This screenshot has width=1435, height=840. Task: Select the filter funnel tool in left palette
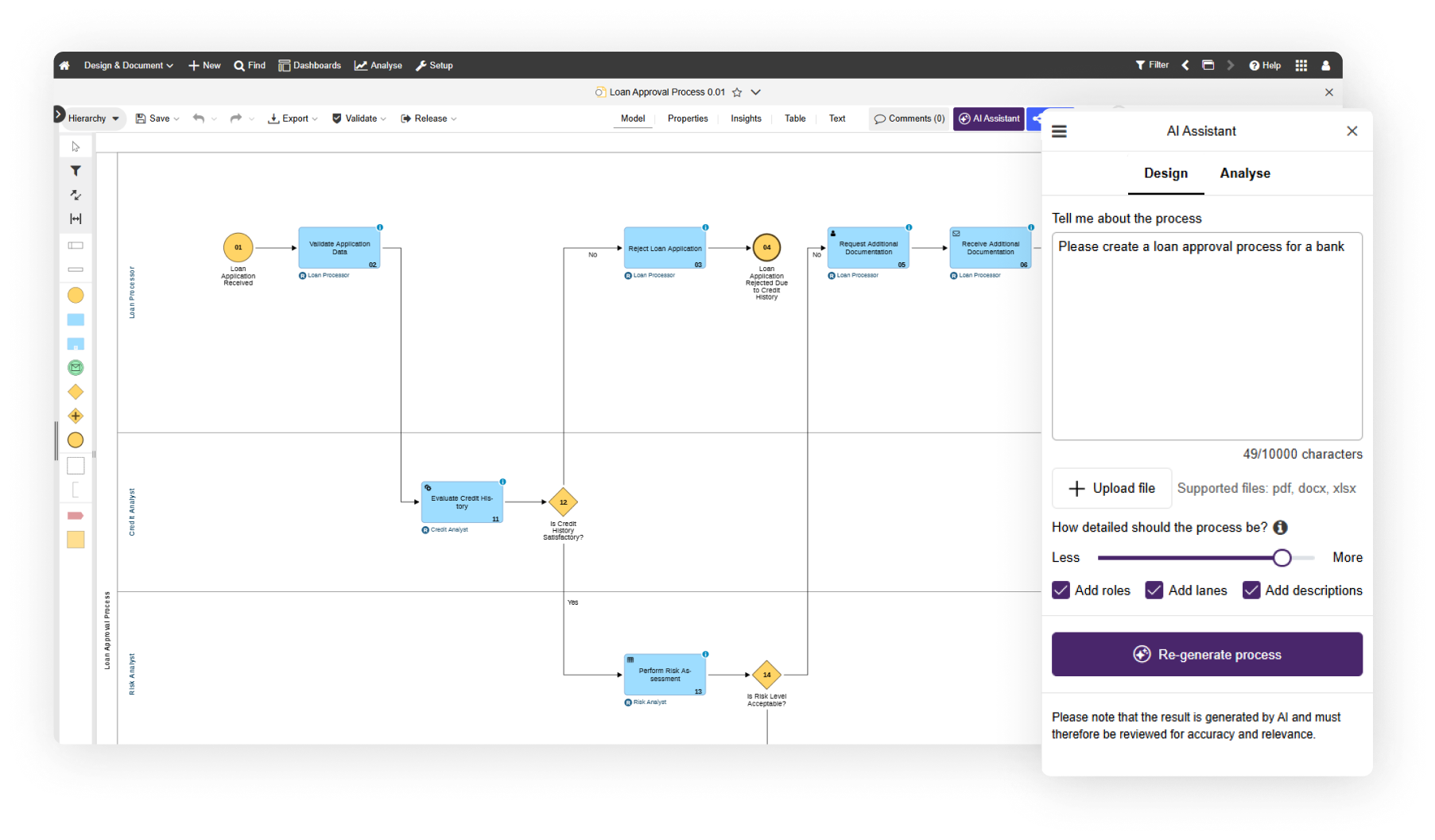(x=76, y=171)
